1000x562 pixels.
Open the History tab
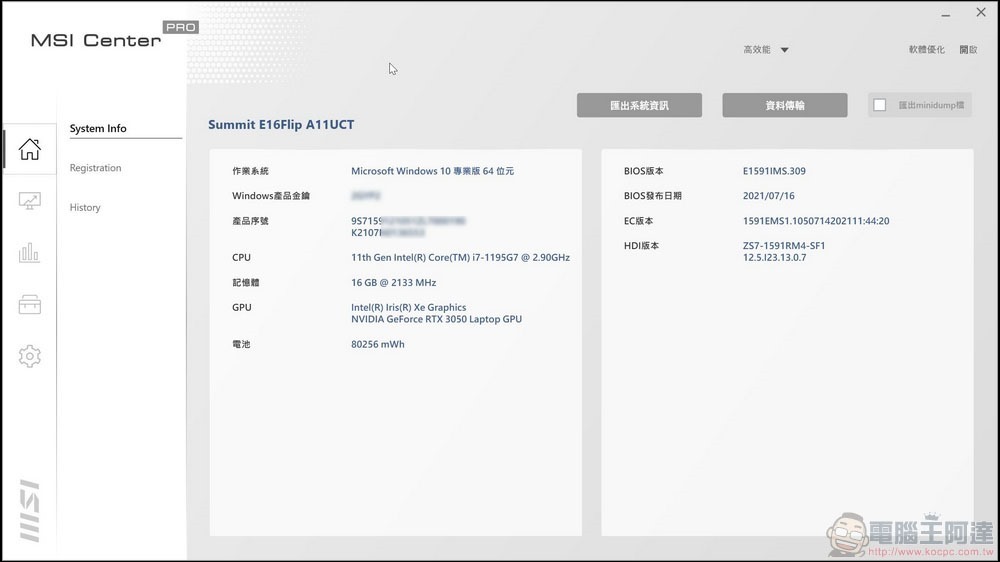click(x=85, y=208)
